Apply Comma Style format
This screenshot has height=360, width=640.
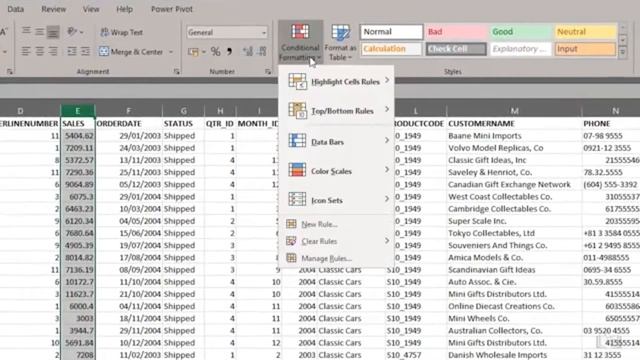229,51
